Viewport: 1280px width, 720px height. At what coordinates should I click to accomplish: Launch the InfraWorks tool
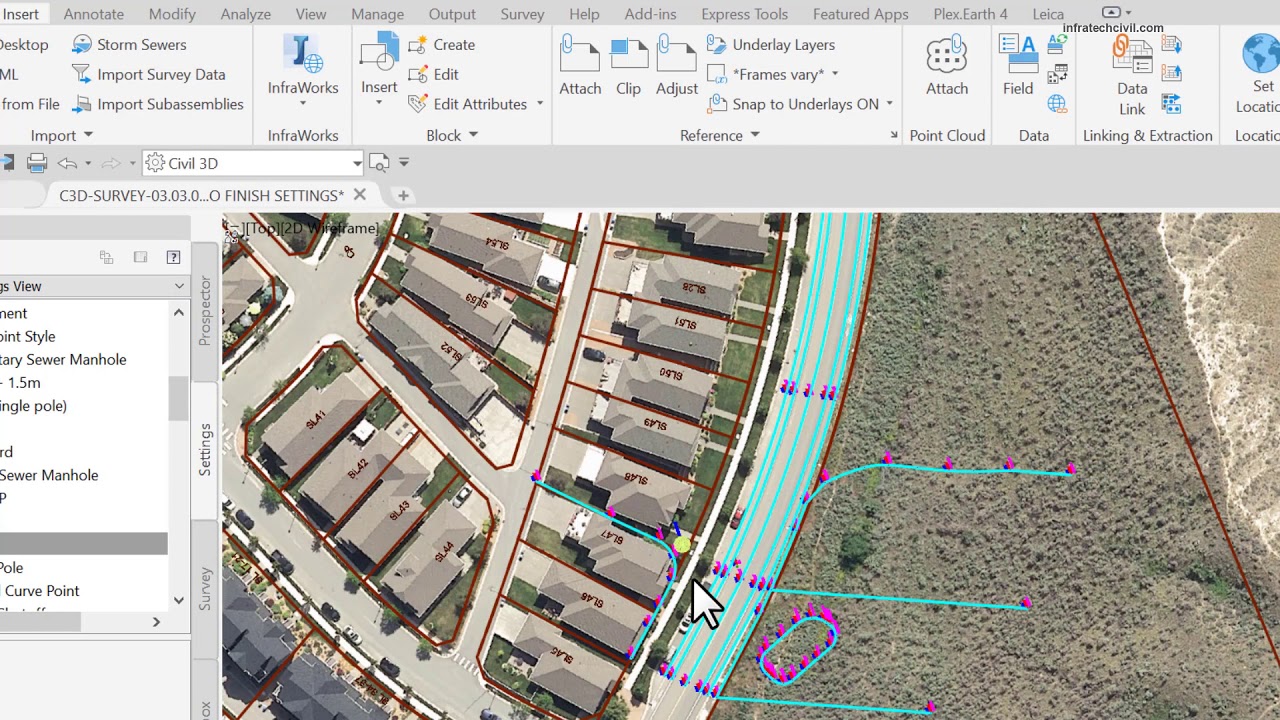[303, 68]
